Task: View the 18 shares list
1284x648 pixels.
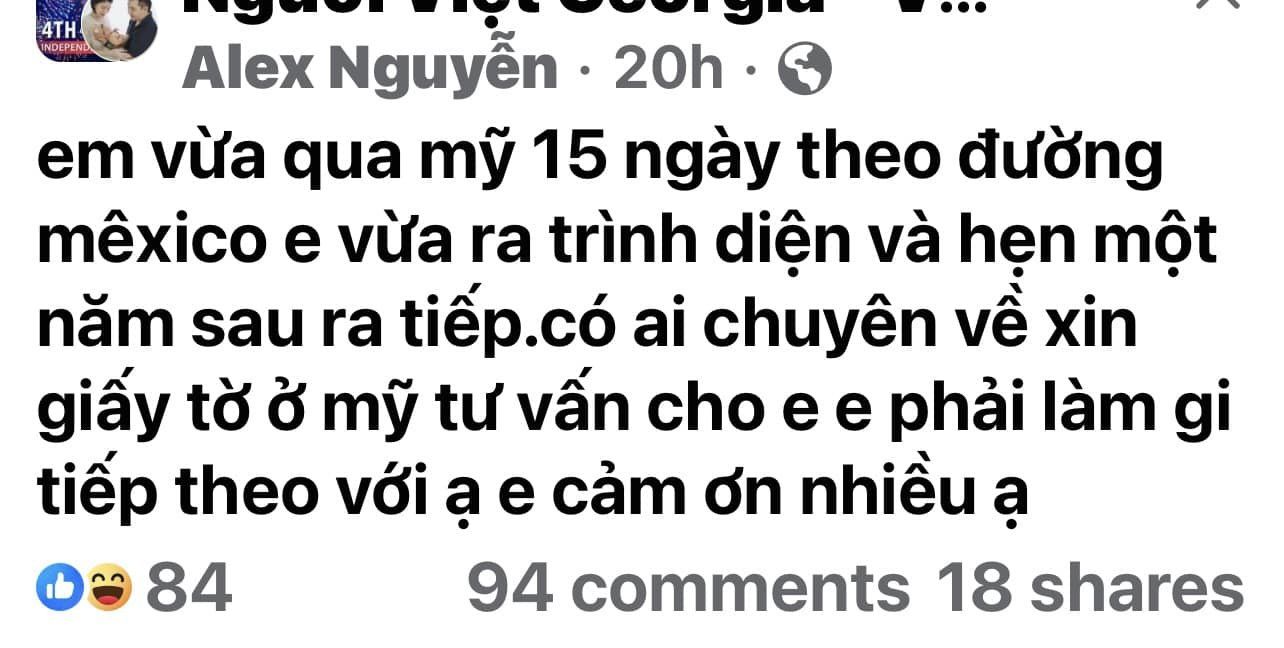Action: [1089, 588]
